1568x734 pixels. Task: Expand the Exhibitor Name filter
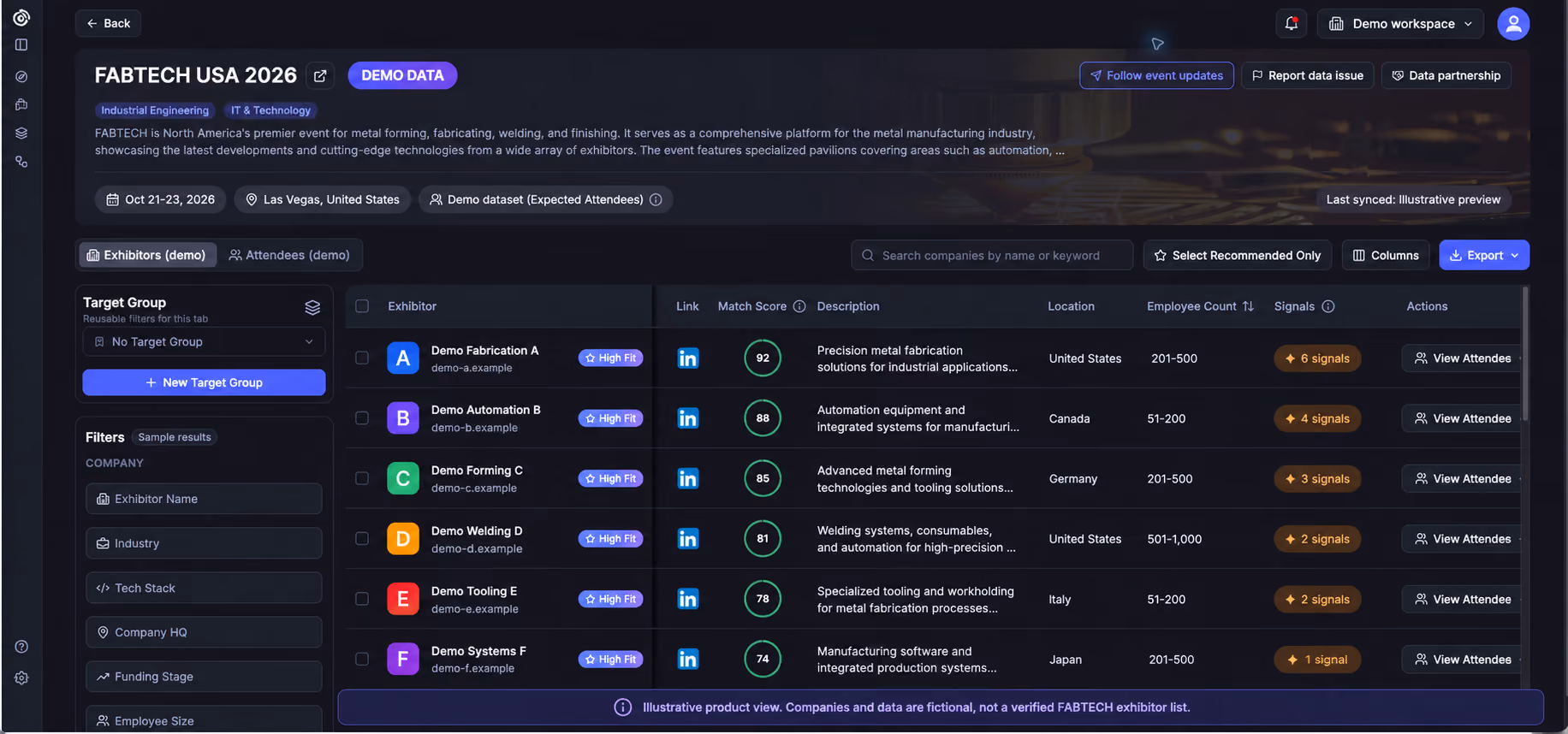(204, 499)
